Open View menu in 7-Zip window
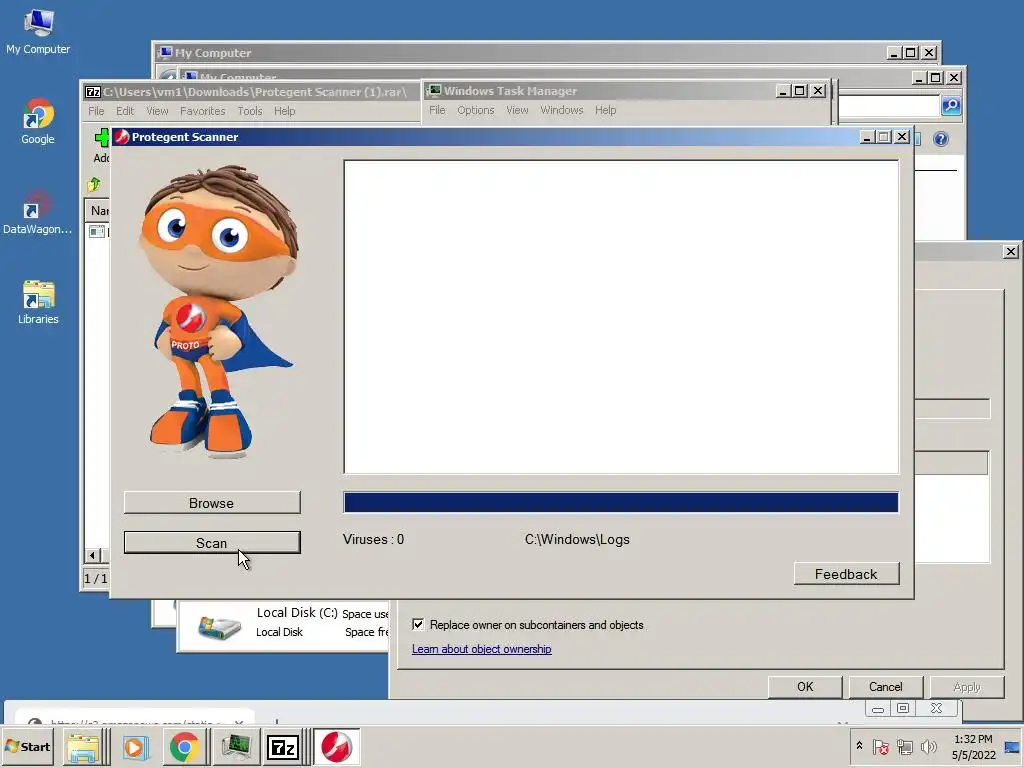1024x768 pixels. click(x=157, y=111)
